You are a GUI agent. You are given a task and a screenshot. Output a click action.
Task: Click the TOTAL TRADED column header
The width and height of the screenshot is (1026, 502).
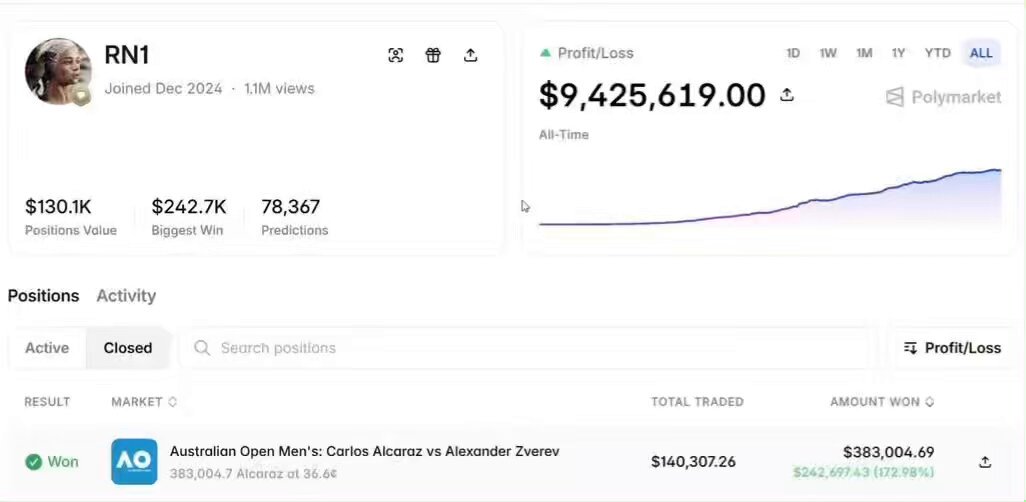697,402
